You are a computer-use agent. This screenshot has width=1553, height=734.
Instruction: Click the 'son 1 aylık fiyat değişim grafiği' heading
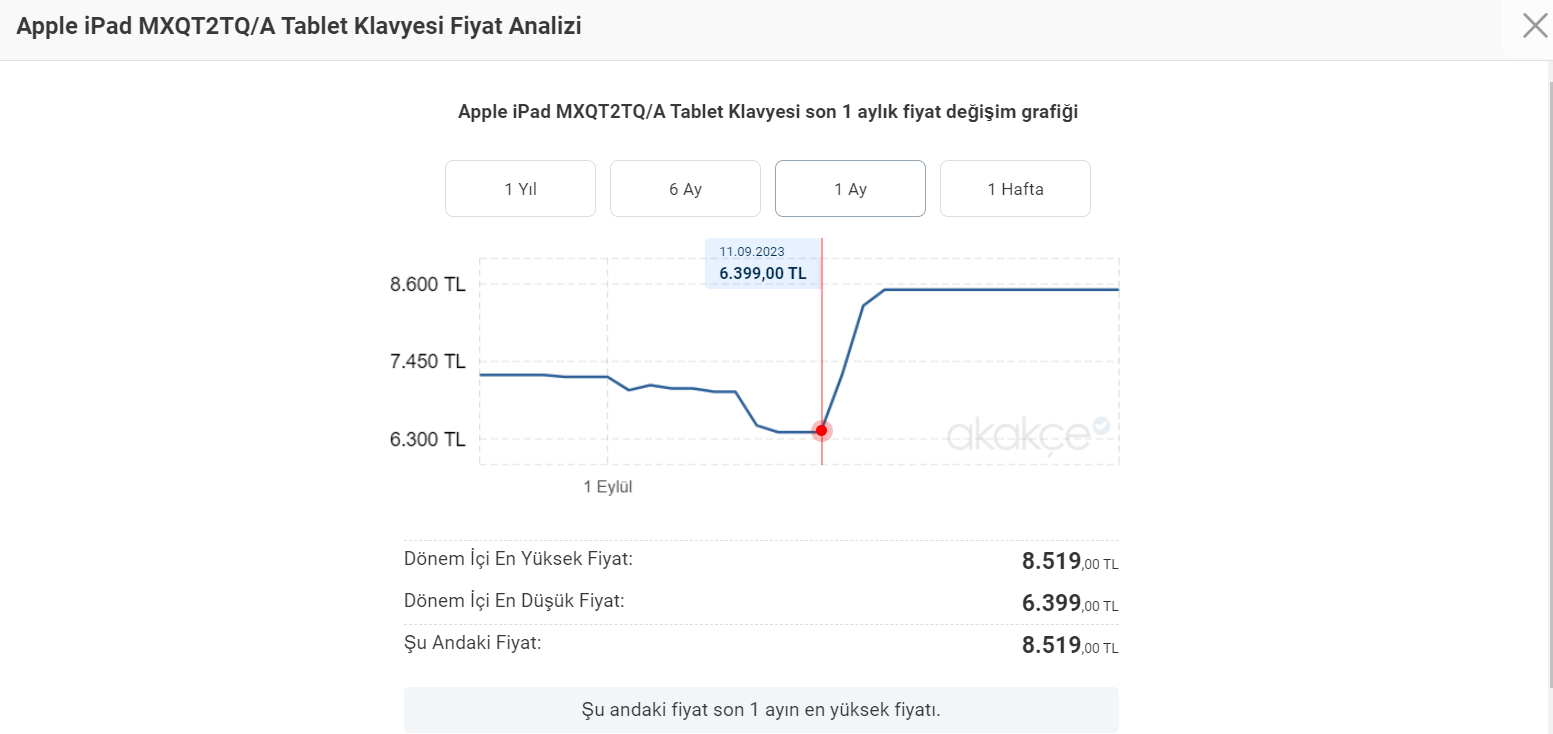click(767, 112)
